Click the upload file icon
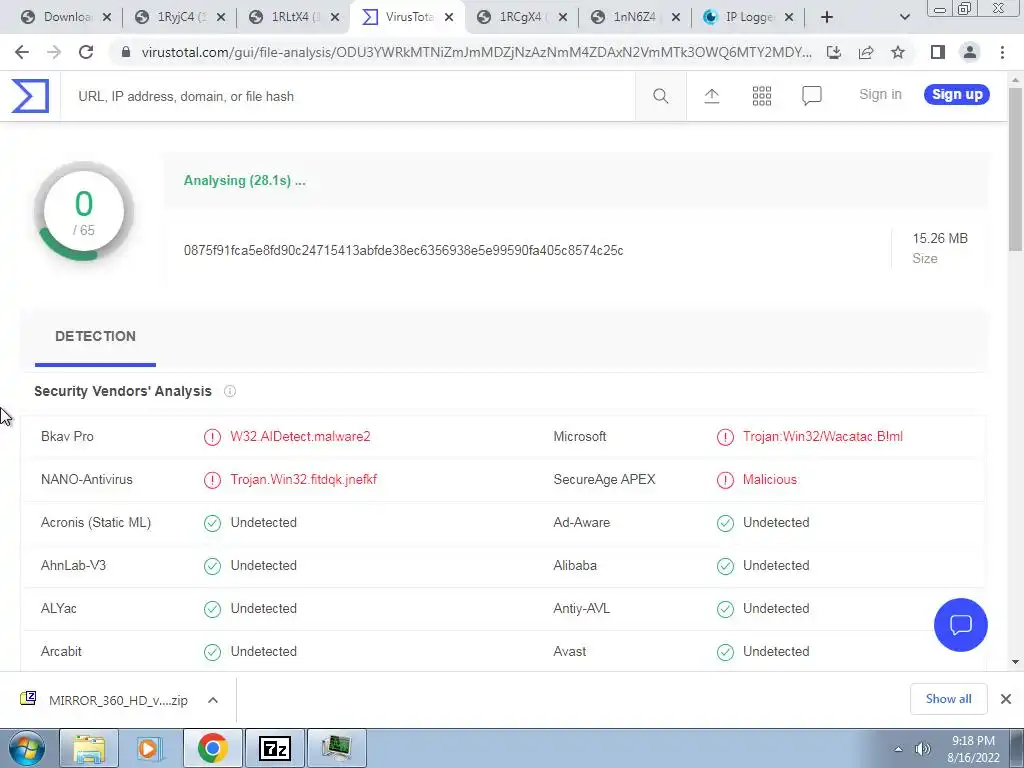1024x768 pixels. click(x=711, y=96)
